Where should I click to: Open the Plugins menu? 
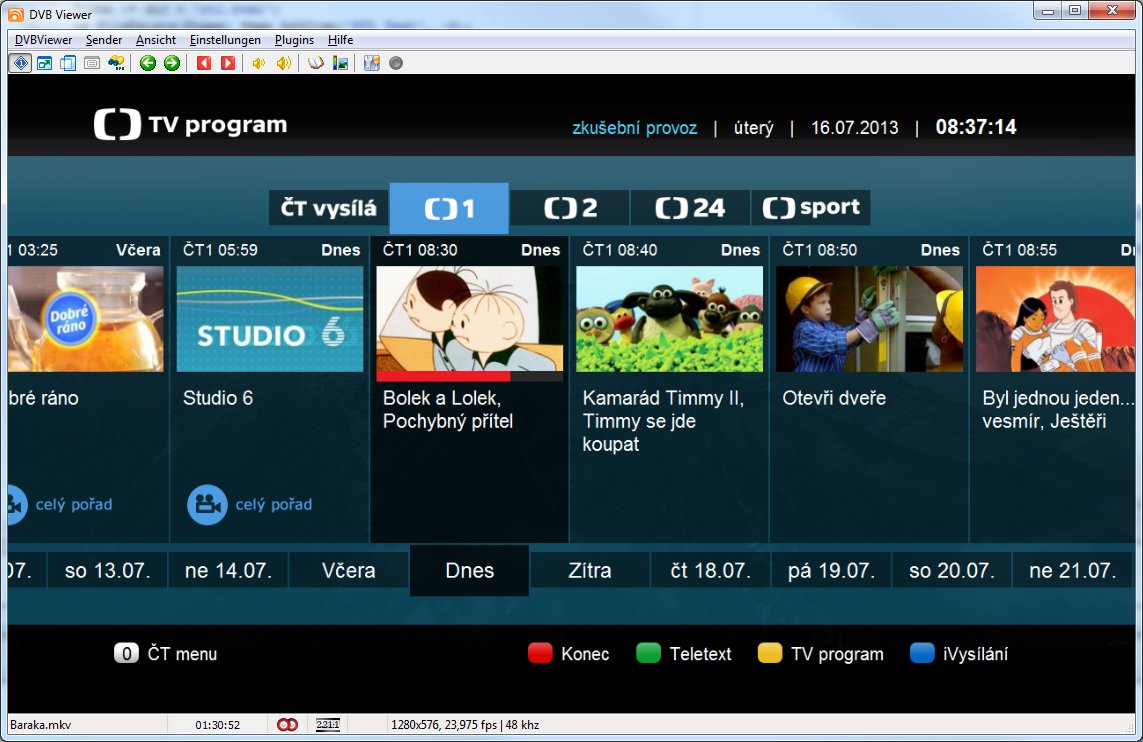[294, 40]
